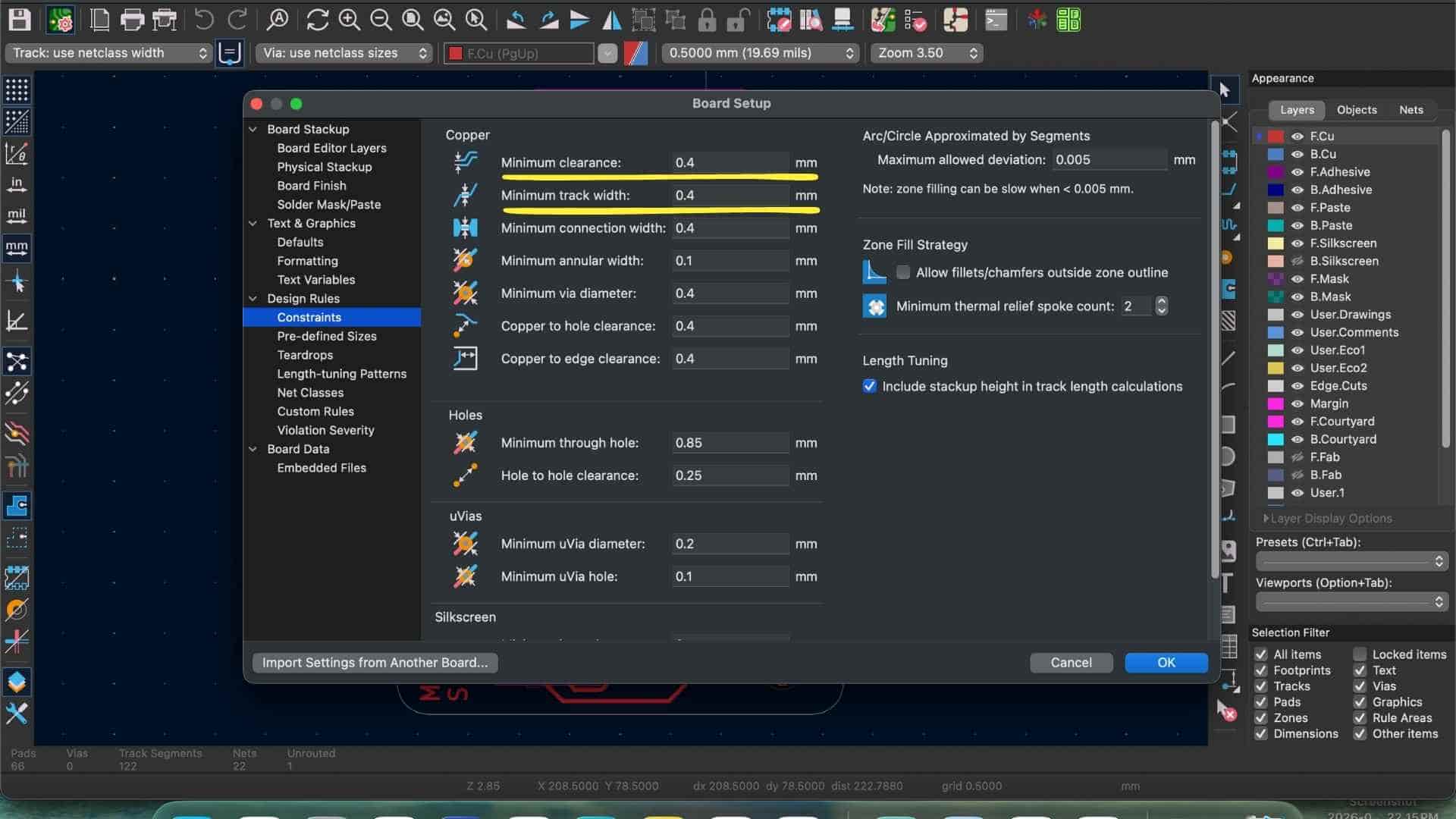Screen dimensions: 1456x819
Task: Click the Refresh view icon
Action: pos(317,20)
